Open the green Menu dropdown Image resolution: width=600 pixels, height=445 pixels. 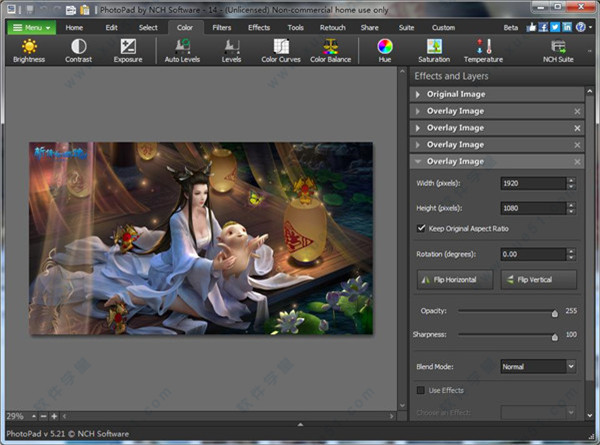(31, 28)
